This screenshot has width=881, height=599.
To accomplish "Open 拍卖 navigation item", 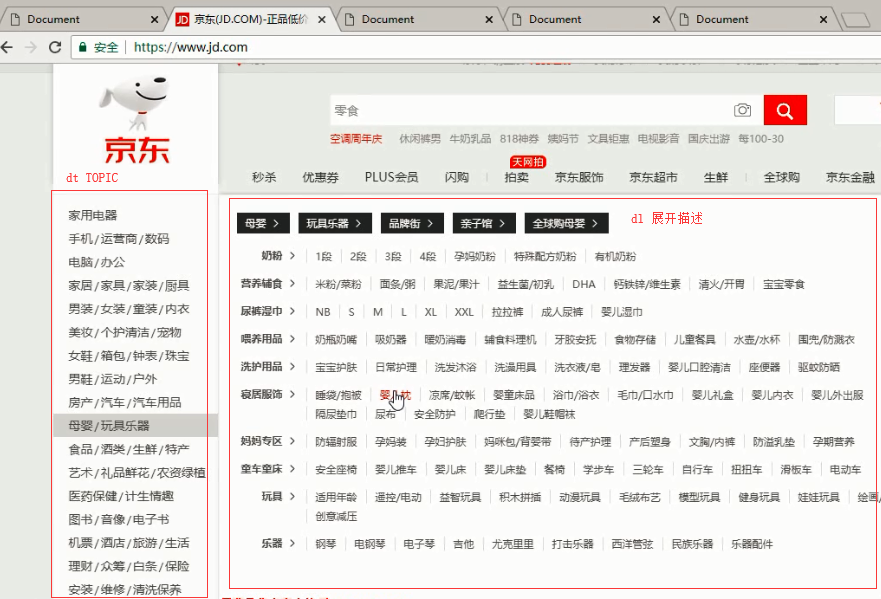I will coord(516,178).
